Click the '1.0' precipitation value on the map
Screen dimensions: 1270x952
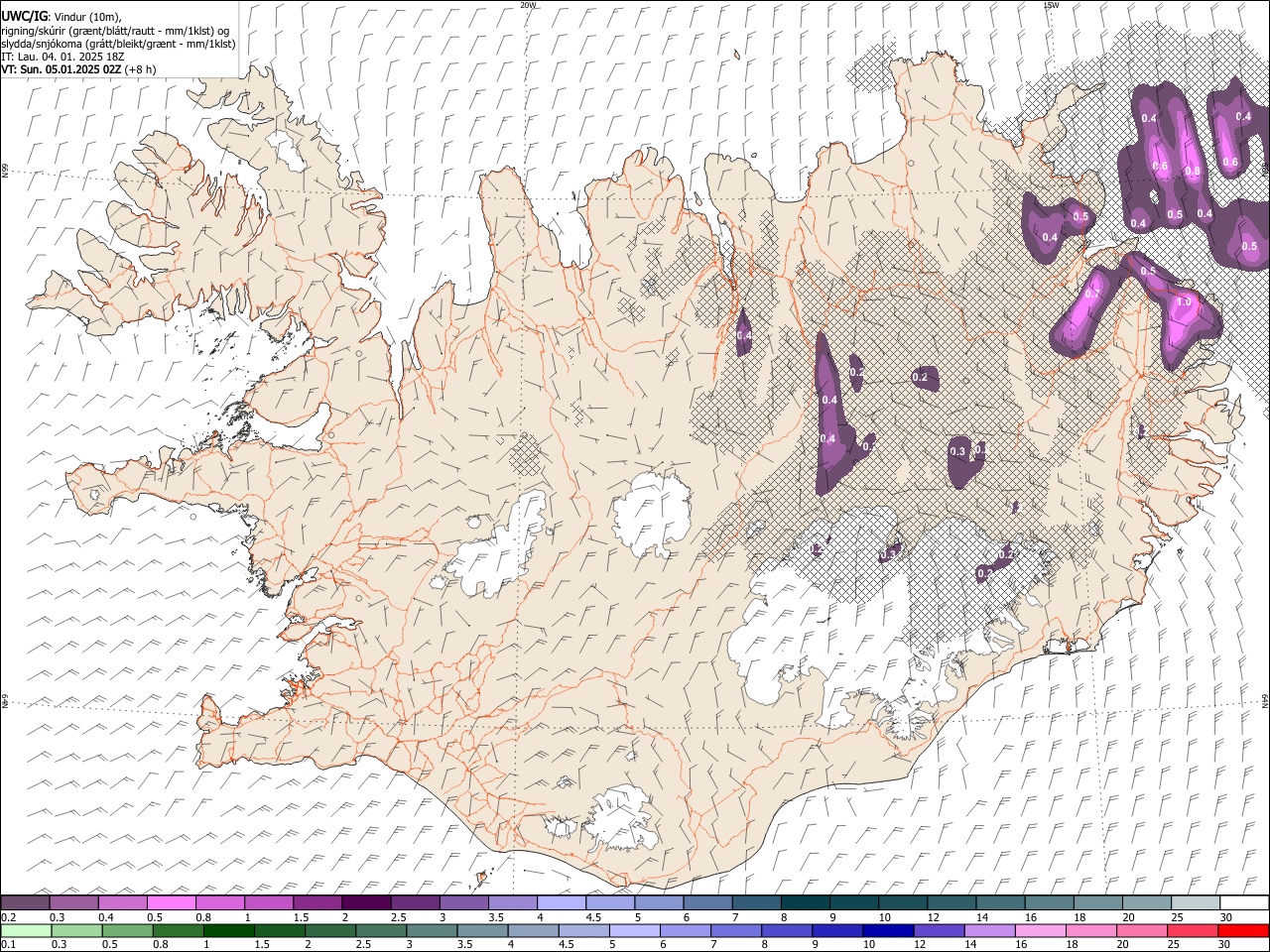tap(1183, 302)
